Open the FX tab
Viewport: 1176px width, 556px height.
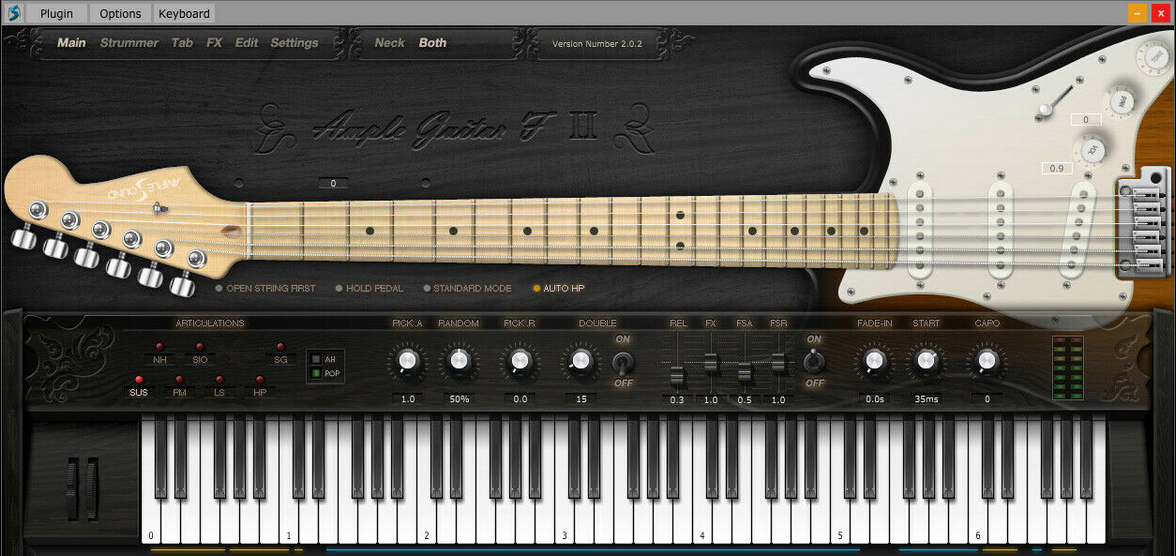(x=214, y=43)
